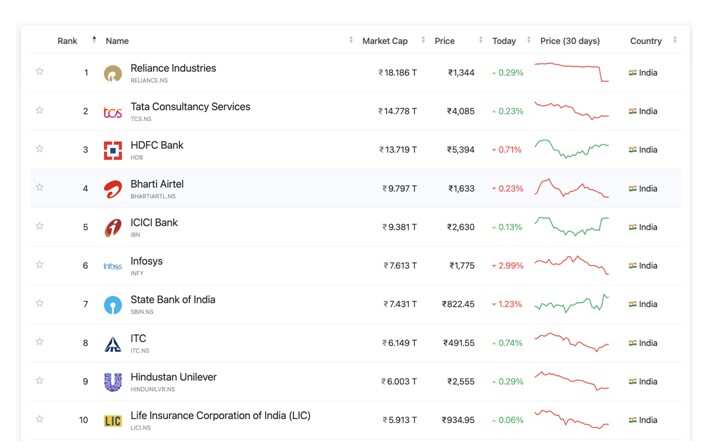Click the TCS logo icon
This screenshot has width=722, height=447.
tap(113, 112)
